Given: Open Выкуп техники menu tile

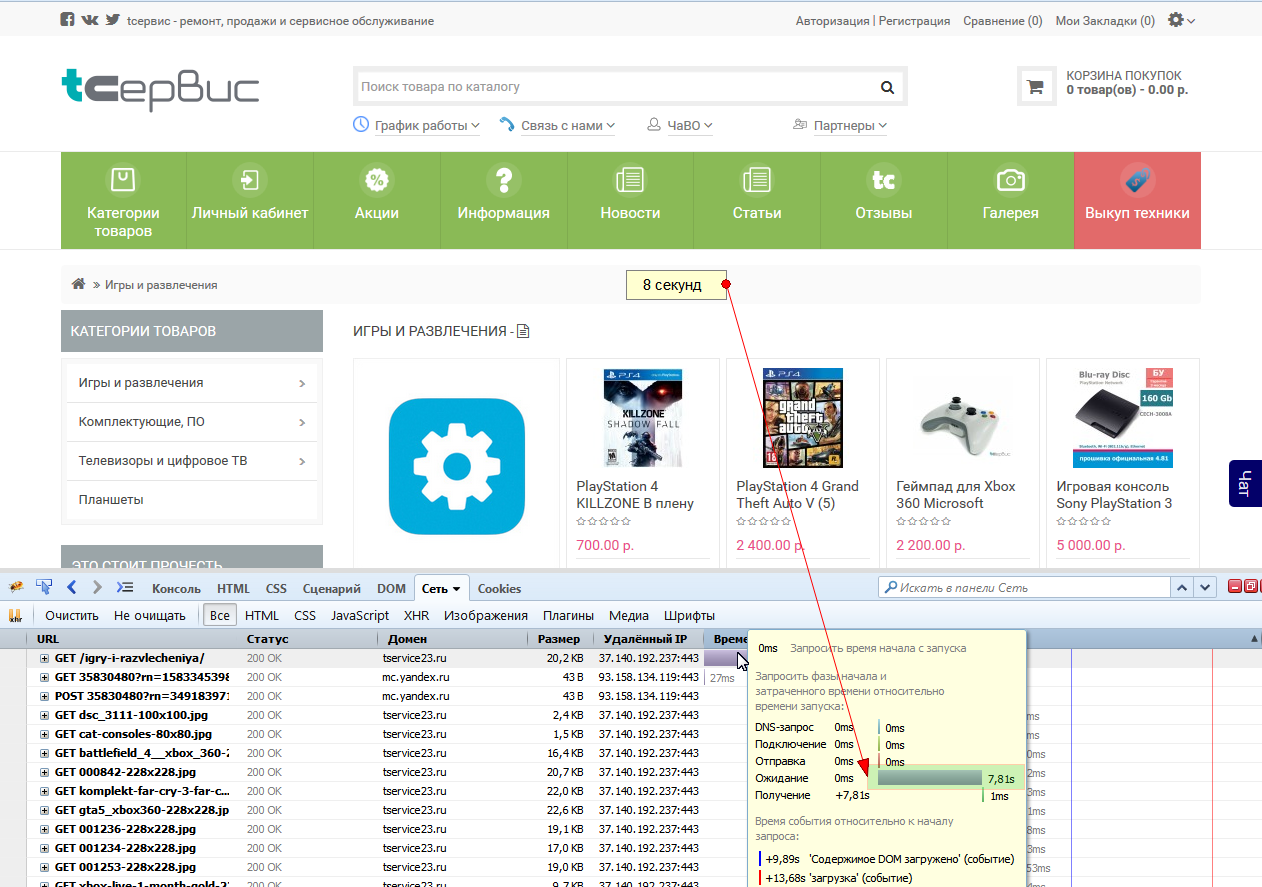Looking at the screenshot, I should [1137, 201].
